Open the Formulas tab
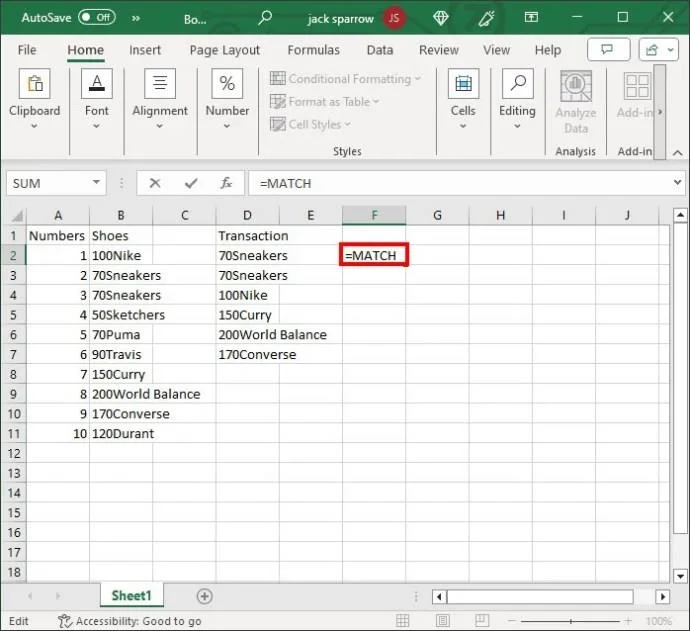The height and width of the screenshot is (631, 690). pyautogui.click(x=313, y=50)
